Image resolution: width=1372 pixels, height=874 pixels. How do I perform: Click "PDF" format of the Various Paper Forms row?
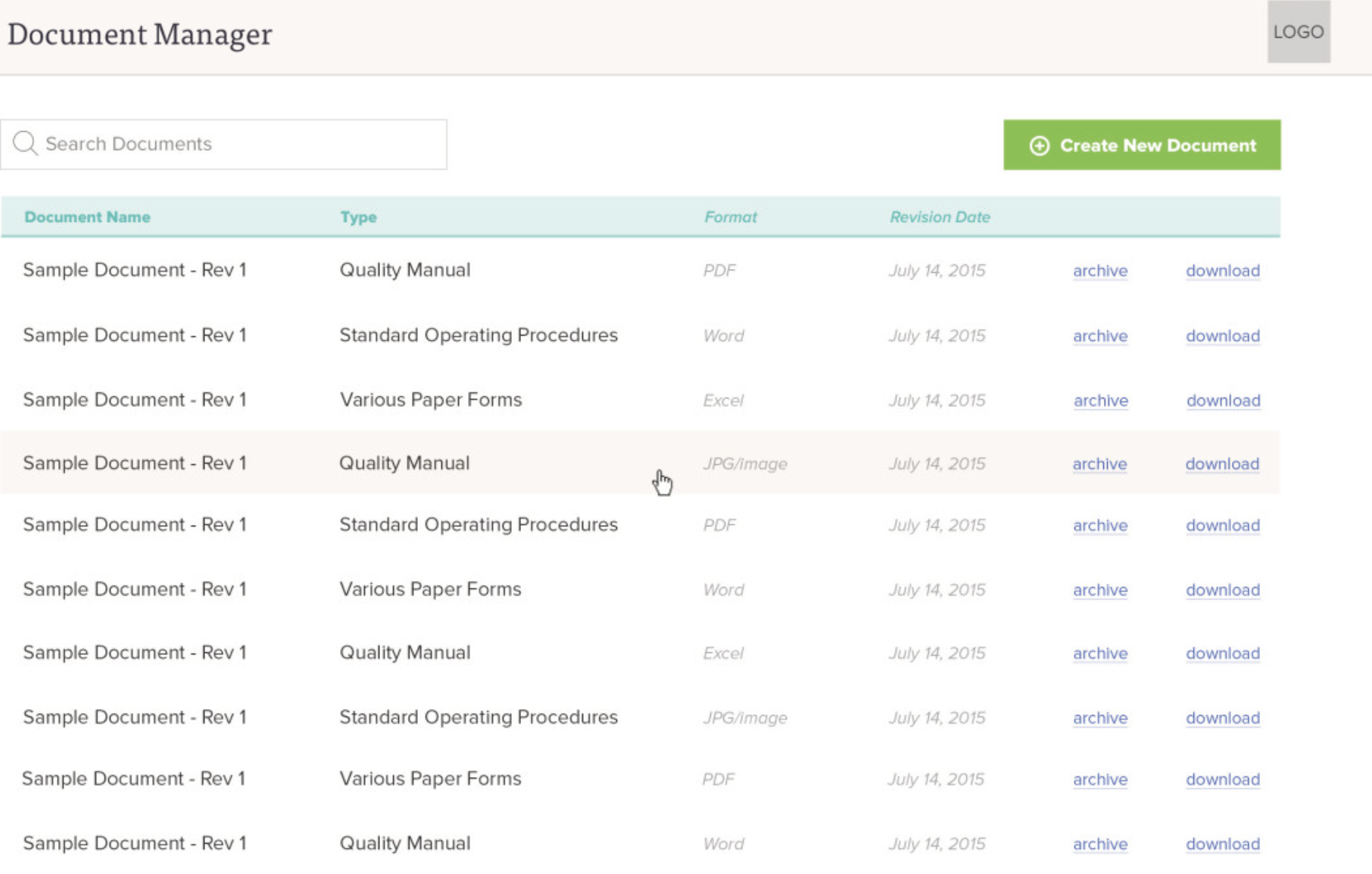(719, 779)
